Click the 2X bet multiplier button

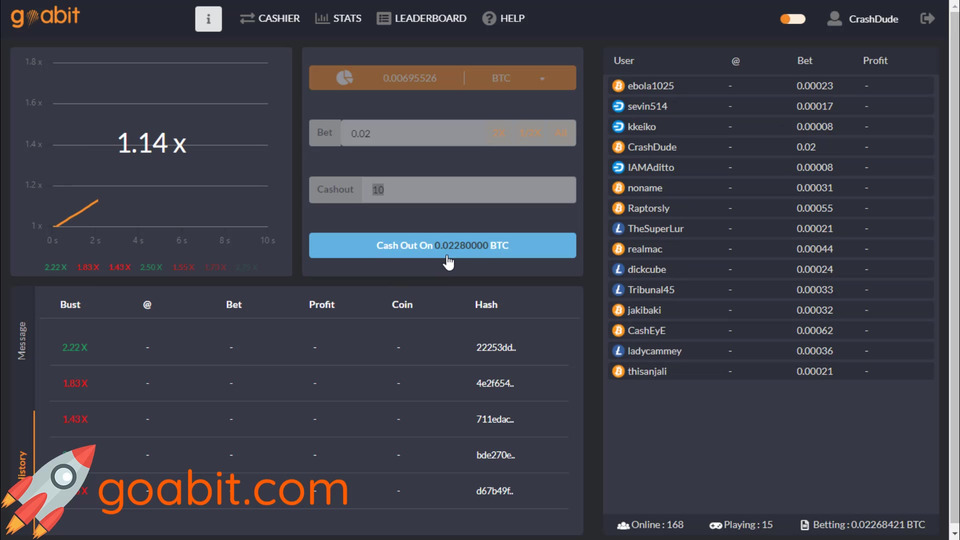(499, 133)
